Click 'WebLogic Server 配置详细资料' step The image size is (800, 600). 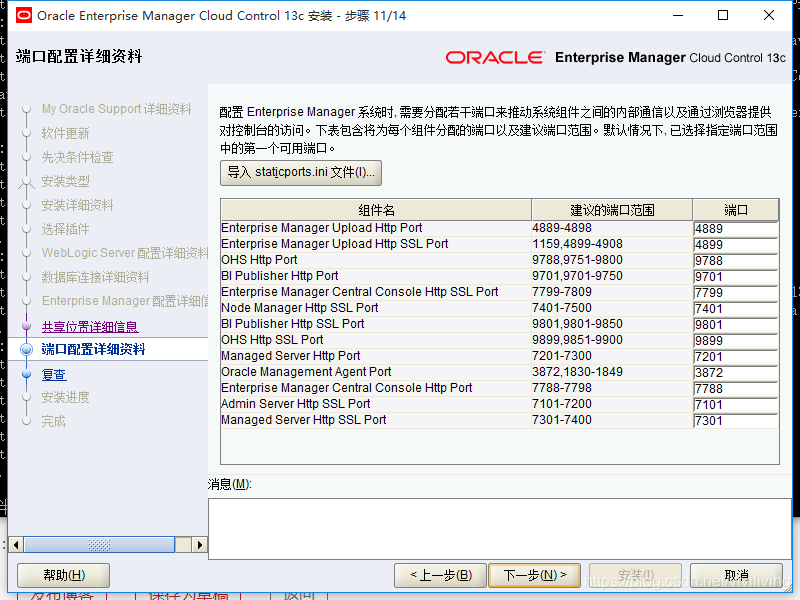coord(125,253)
